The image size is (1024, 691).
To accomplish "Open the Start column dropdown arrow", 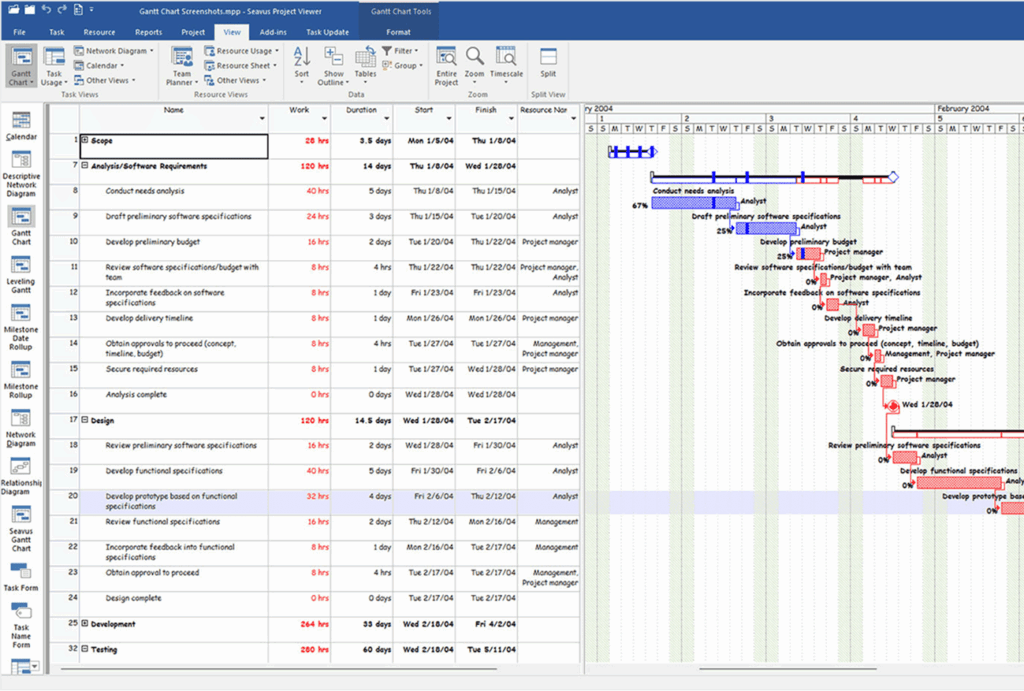I will click(x=449, y=118).
